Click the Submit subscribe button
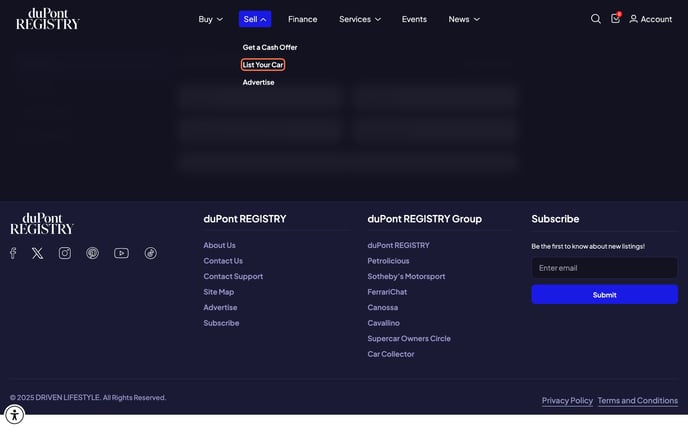Image resolution: width=688 pixels, height=448 pixels. tap(605, 294)
